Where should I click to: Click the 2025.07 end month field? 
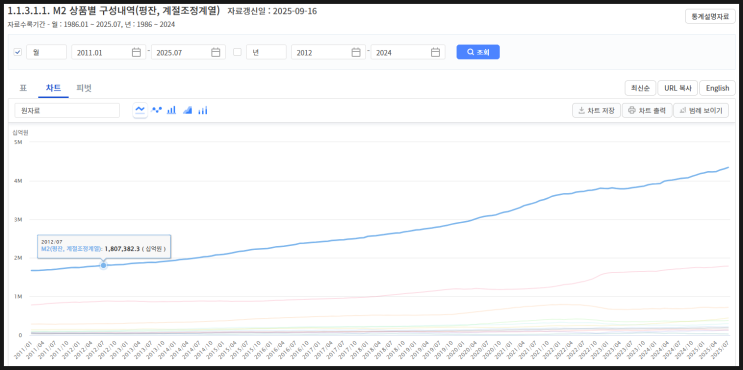click(188, 52)
